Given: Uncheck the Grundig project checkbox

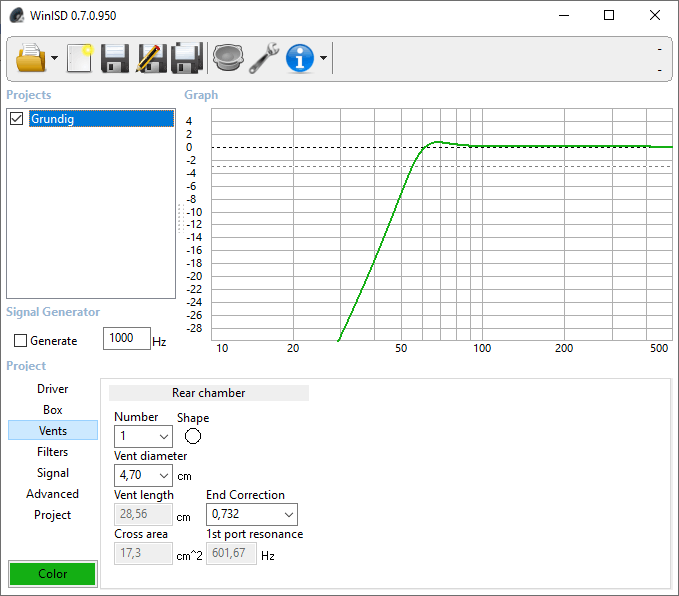Looking at the screenshot, I should [x=16, y=118].
